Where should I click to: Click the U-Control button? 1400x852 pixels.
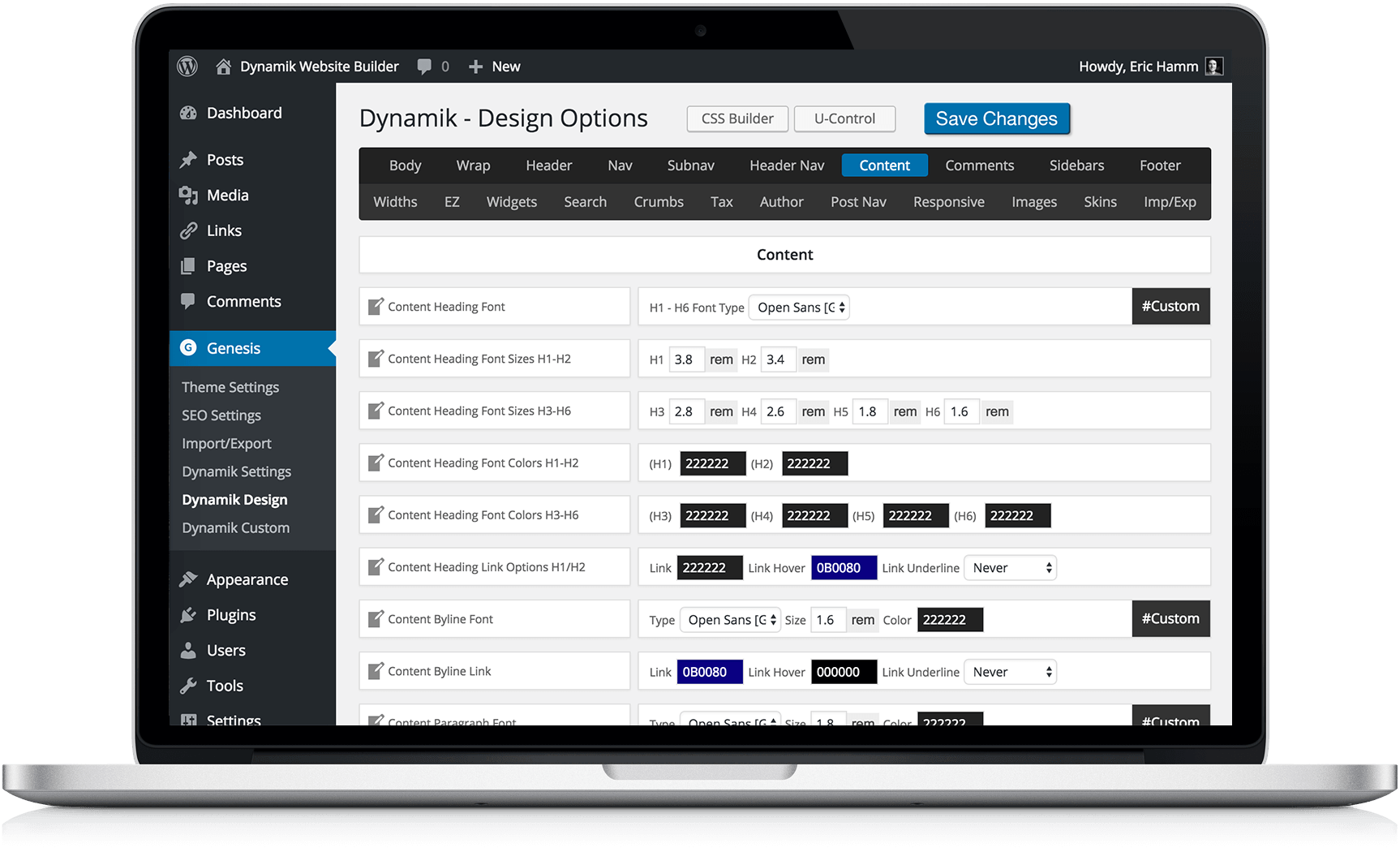[844, 118]
